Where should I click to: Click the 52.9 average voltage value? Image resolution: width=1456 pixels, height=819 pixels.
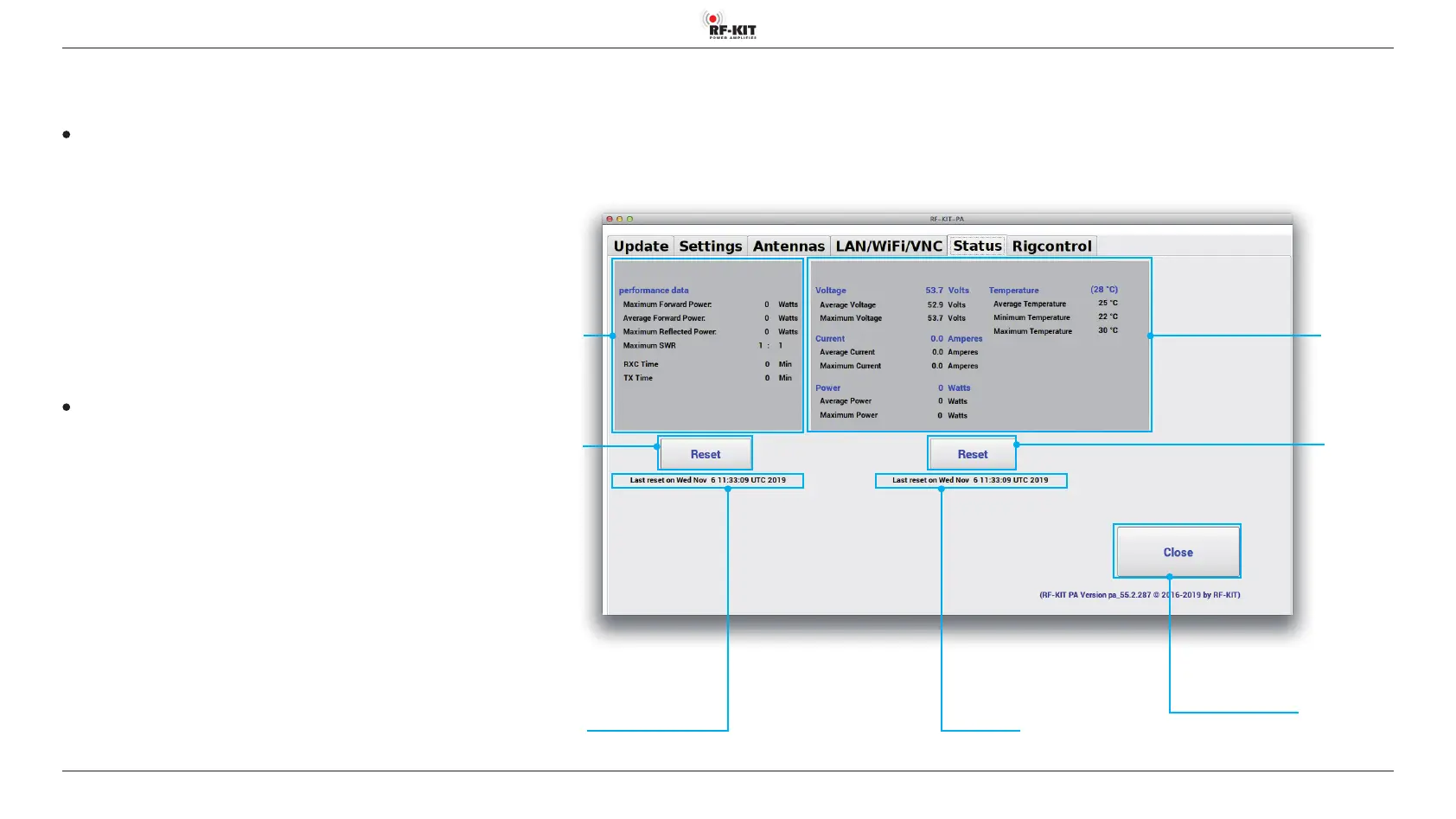pos(936,304)
